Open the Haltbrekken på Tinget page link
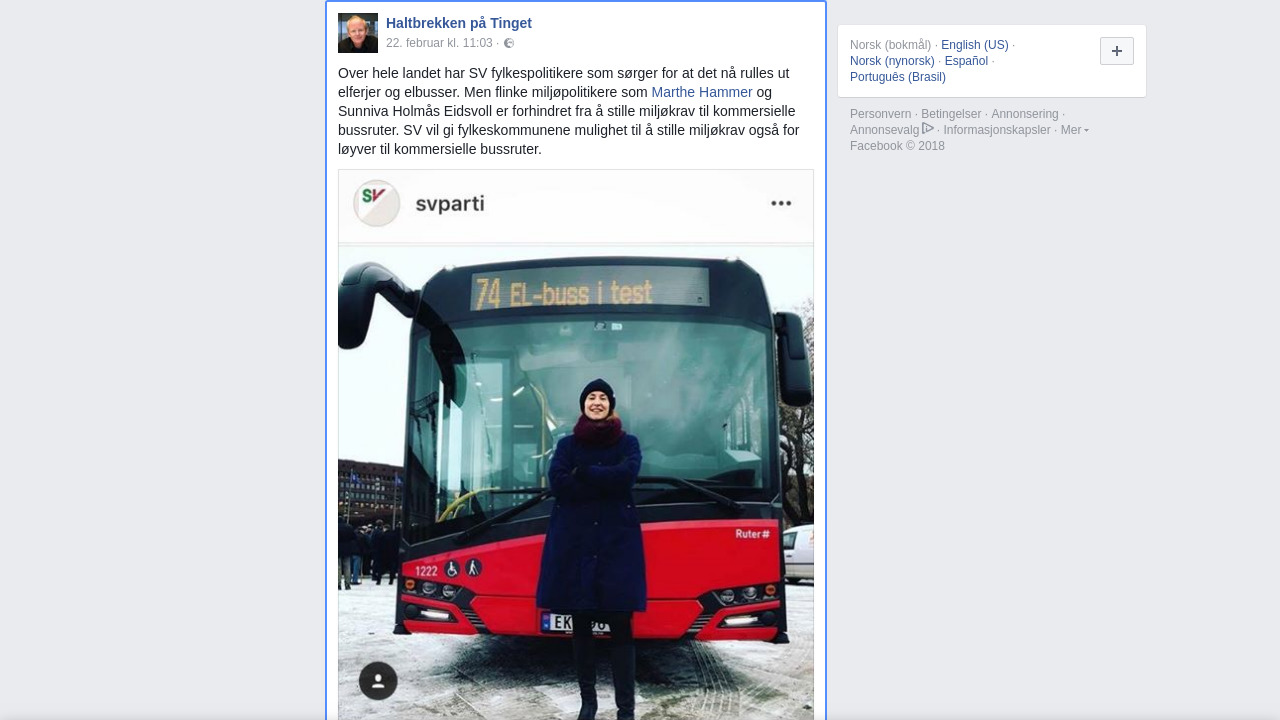This screenshot has height=720, width=1280. click(459, 23)
